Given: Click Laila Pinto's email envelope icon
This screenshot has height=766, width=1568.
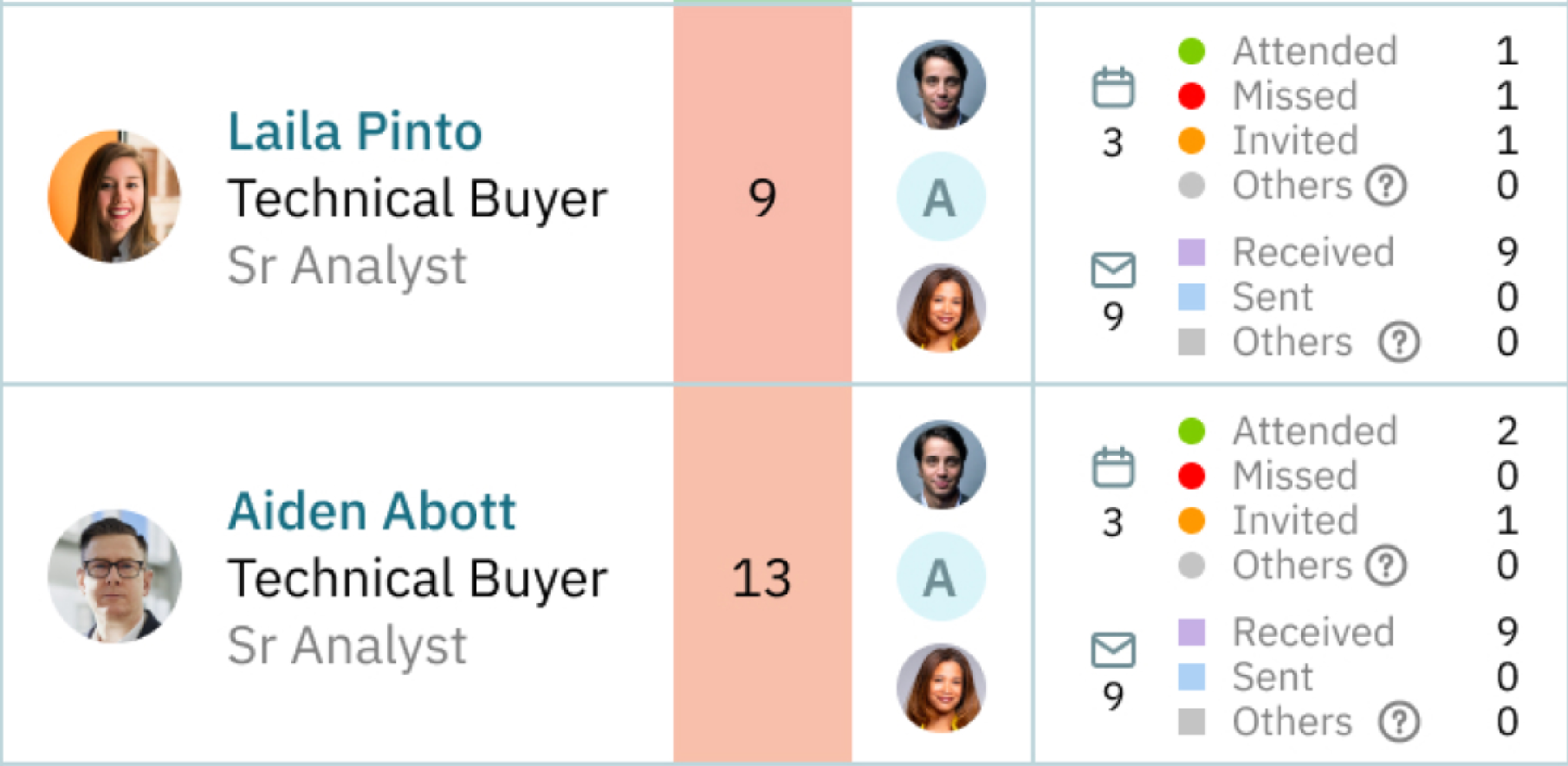Looking at the screenshot, I should tap(1113, 270).
